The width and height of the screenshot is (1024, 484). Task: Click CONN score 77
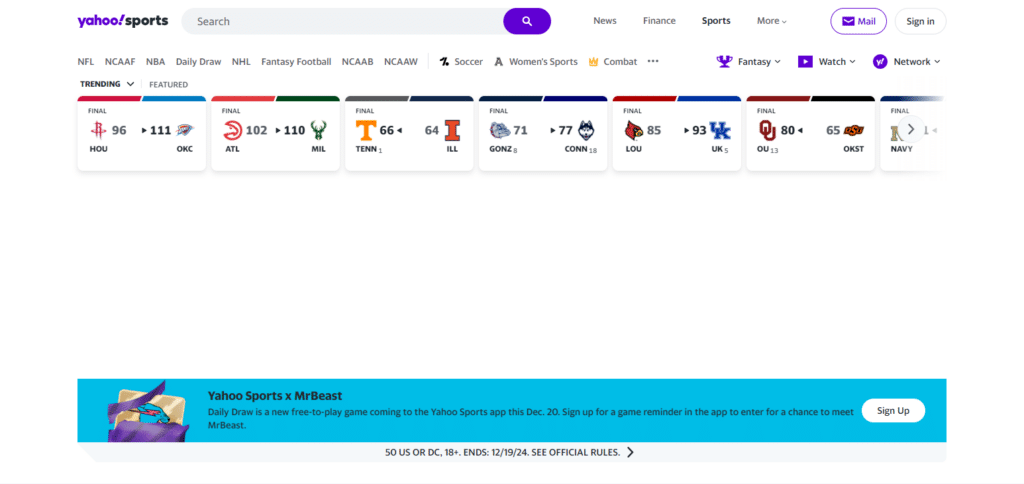(566, 131)
